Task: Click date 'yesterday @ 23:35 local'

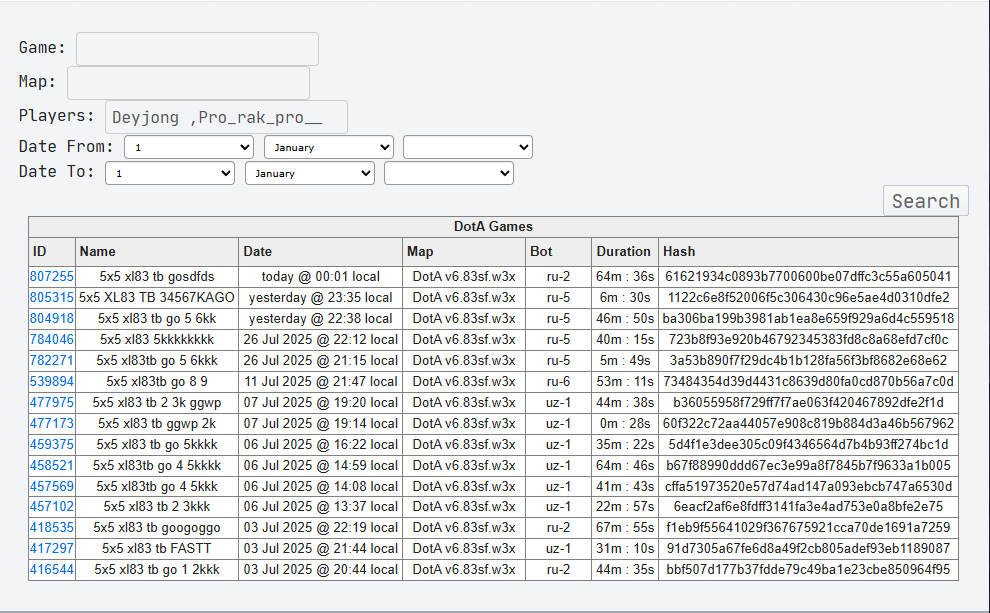Action: tap(321, 297)
